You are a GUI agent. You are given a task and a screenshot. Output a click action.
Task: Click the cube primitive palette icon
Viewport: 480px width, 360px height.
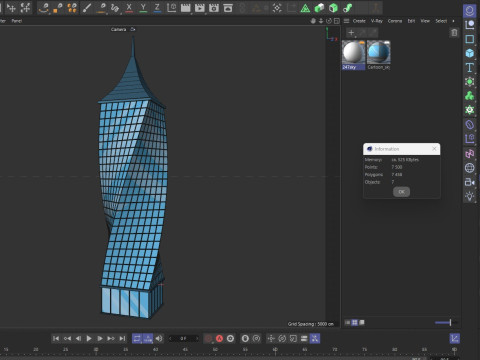tap(470, 53)
